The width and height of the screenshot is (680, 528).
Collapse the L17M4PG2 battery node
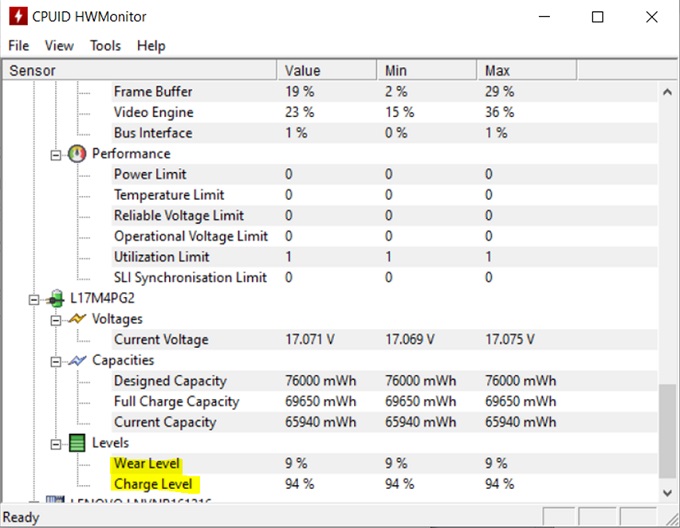(34, 300)
